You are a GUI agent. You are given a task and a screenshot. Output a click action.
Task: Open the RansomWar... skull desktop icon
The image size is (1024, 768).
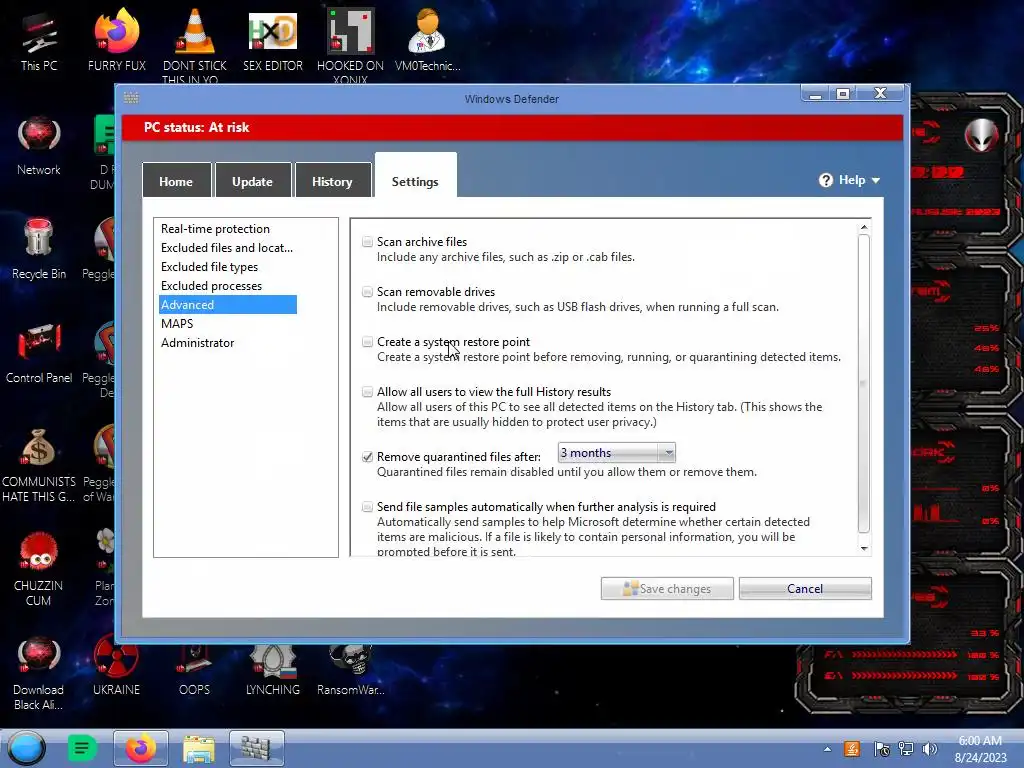(351, 669)
